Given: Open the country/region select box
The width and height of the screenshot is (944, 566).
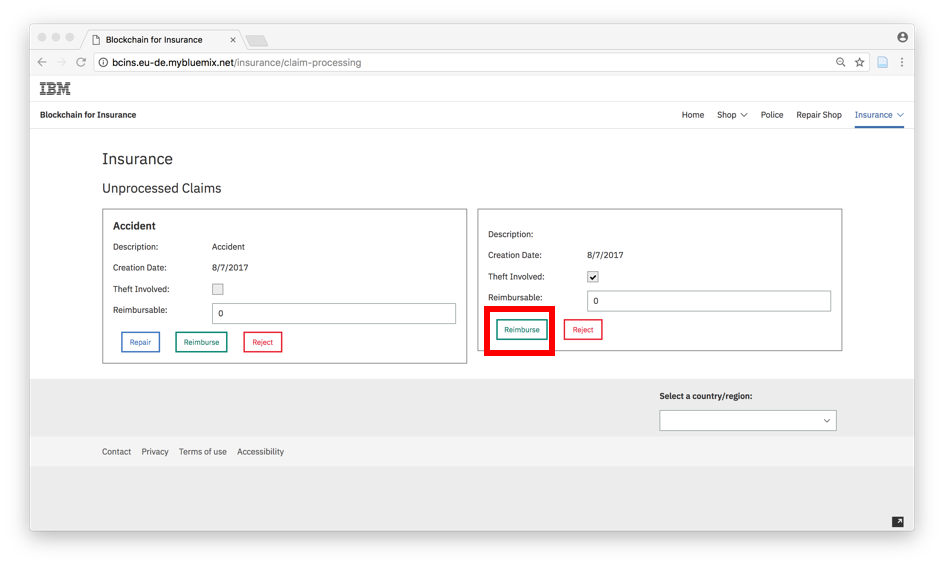Looking at the screenshot, I should point(748,420).
